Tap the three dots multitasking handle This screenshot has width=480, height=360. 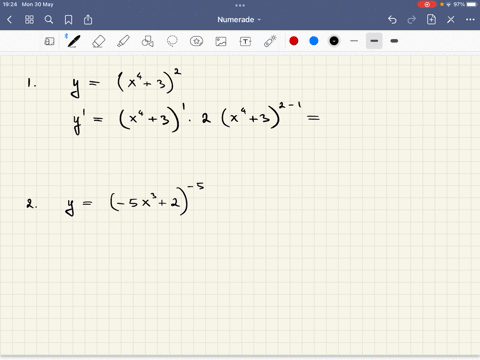[240, 5]
